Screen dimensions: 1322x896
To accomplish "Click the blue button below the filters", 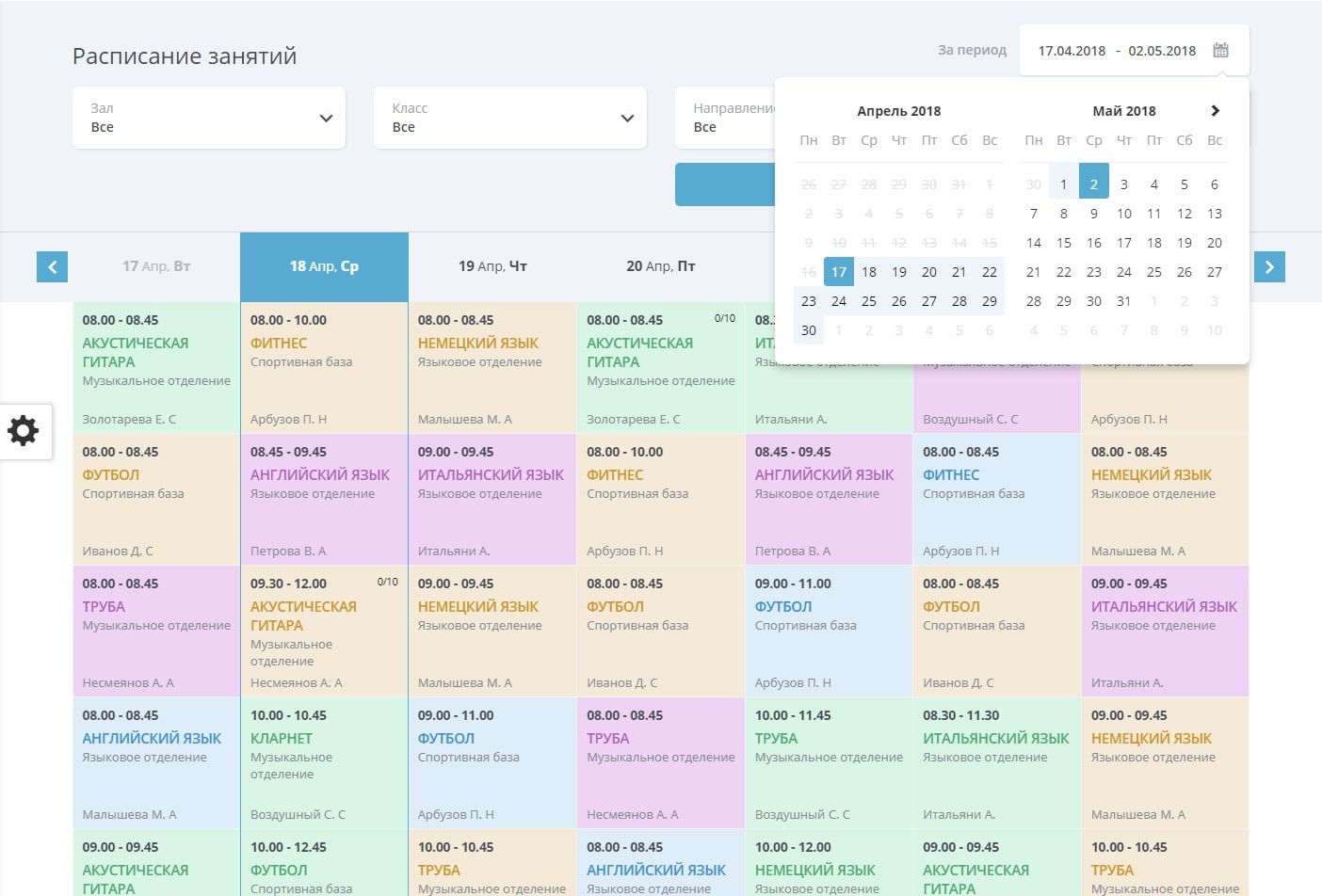I will [x=725, y=184].
